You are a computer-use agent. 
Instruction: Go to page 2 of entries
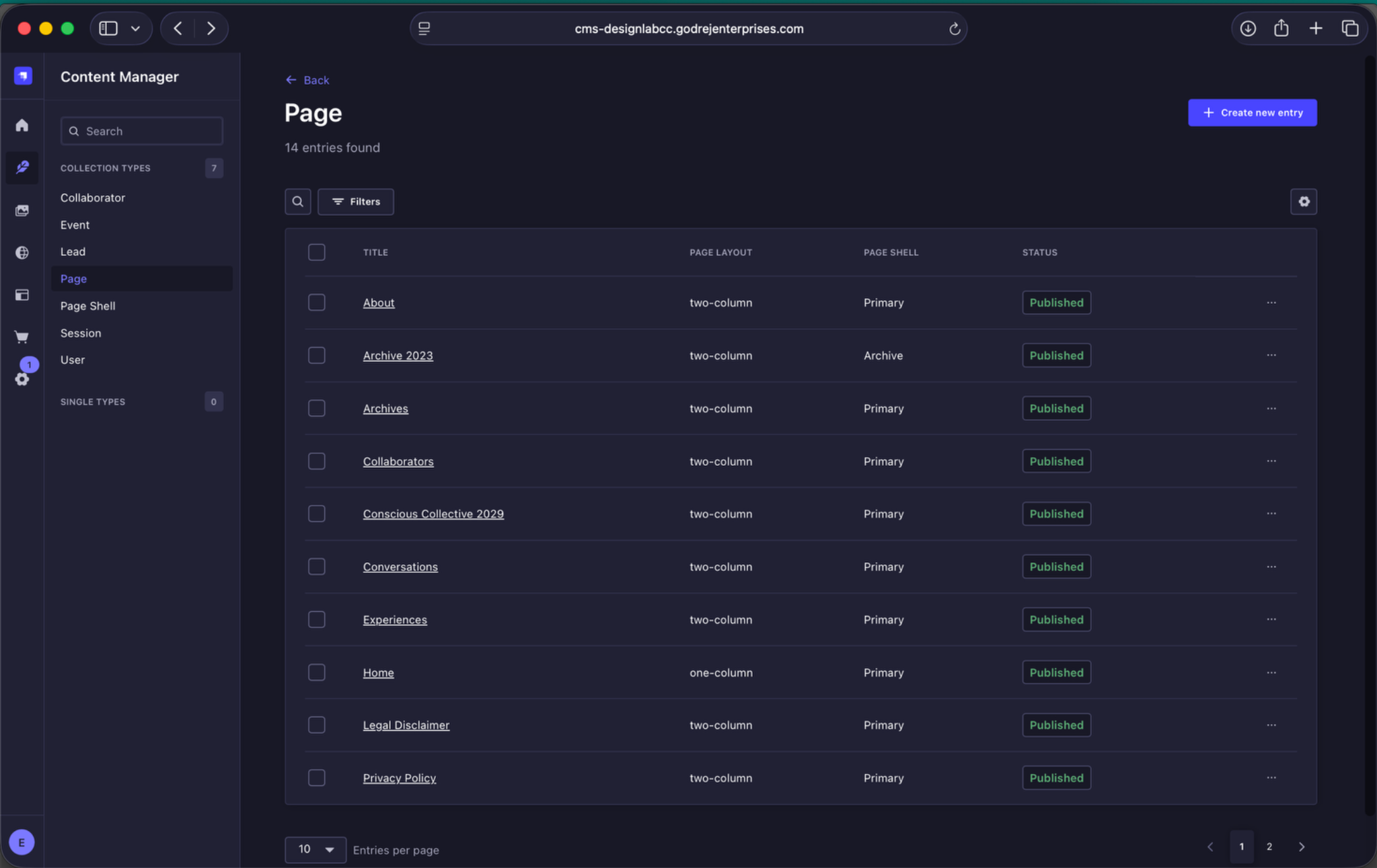coord(1269,846)
